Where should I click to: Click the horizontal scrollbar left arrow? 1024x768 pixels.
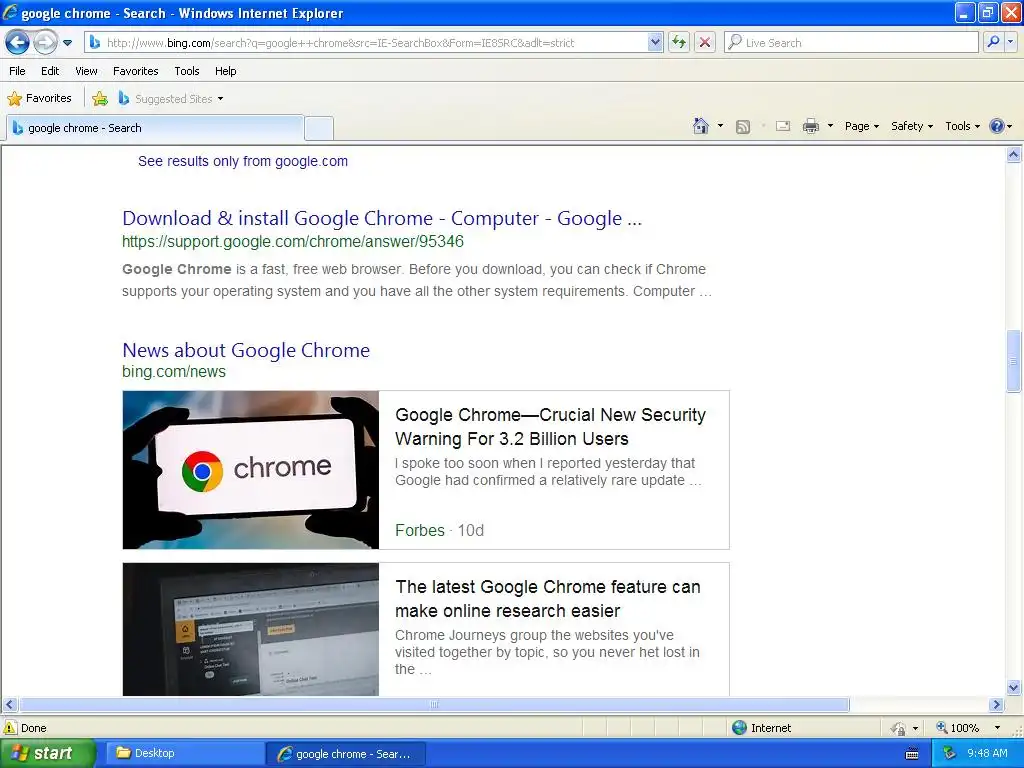coord(9,705)
